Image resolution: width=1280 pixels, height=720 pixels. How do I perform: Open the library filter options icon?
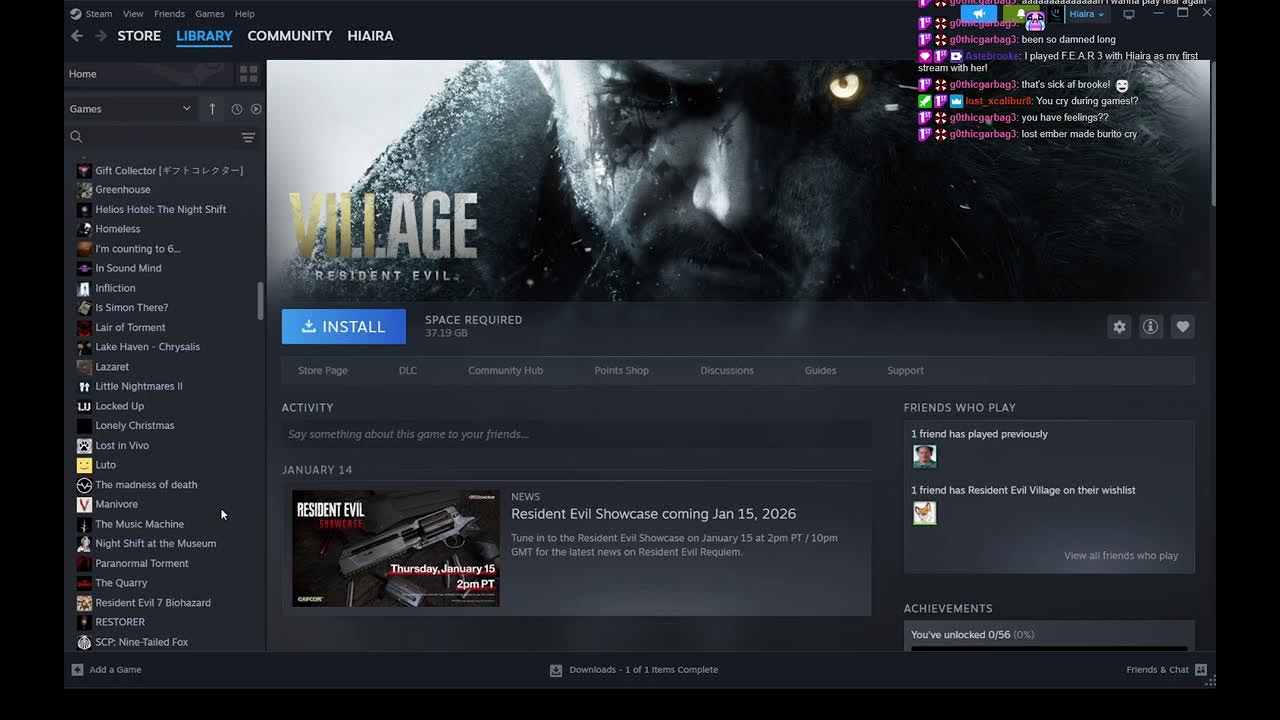(x=248, y=137)
